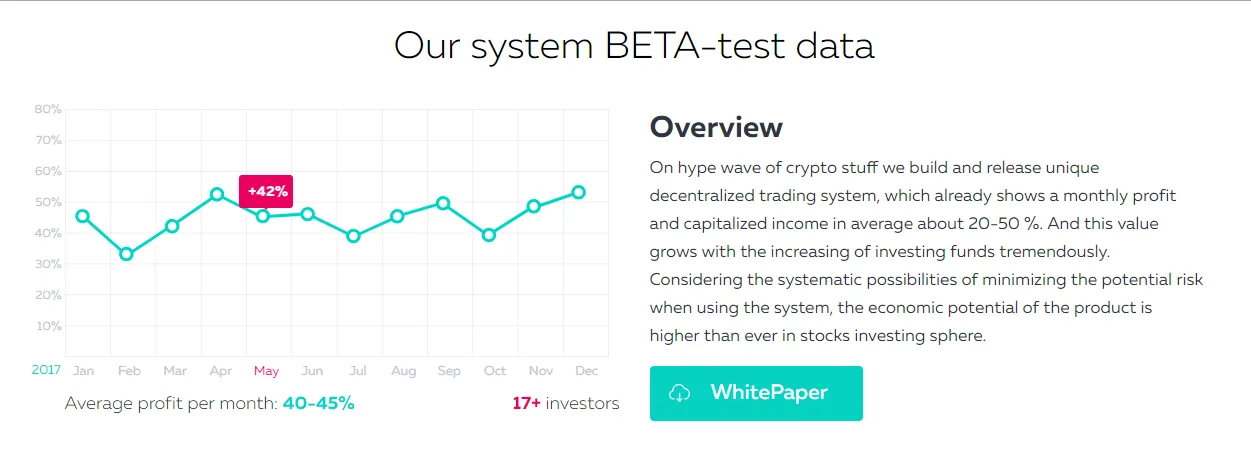
Task: Select the October data point on chart
Action: [489, 235]
